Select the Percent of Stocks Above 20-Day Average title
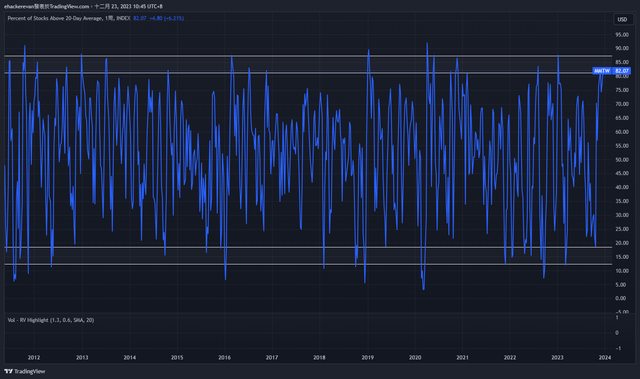Viewport: 640px width, 379px height. point(56,18)
